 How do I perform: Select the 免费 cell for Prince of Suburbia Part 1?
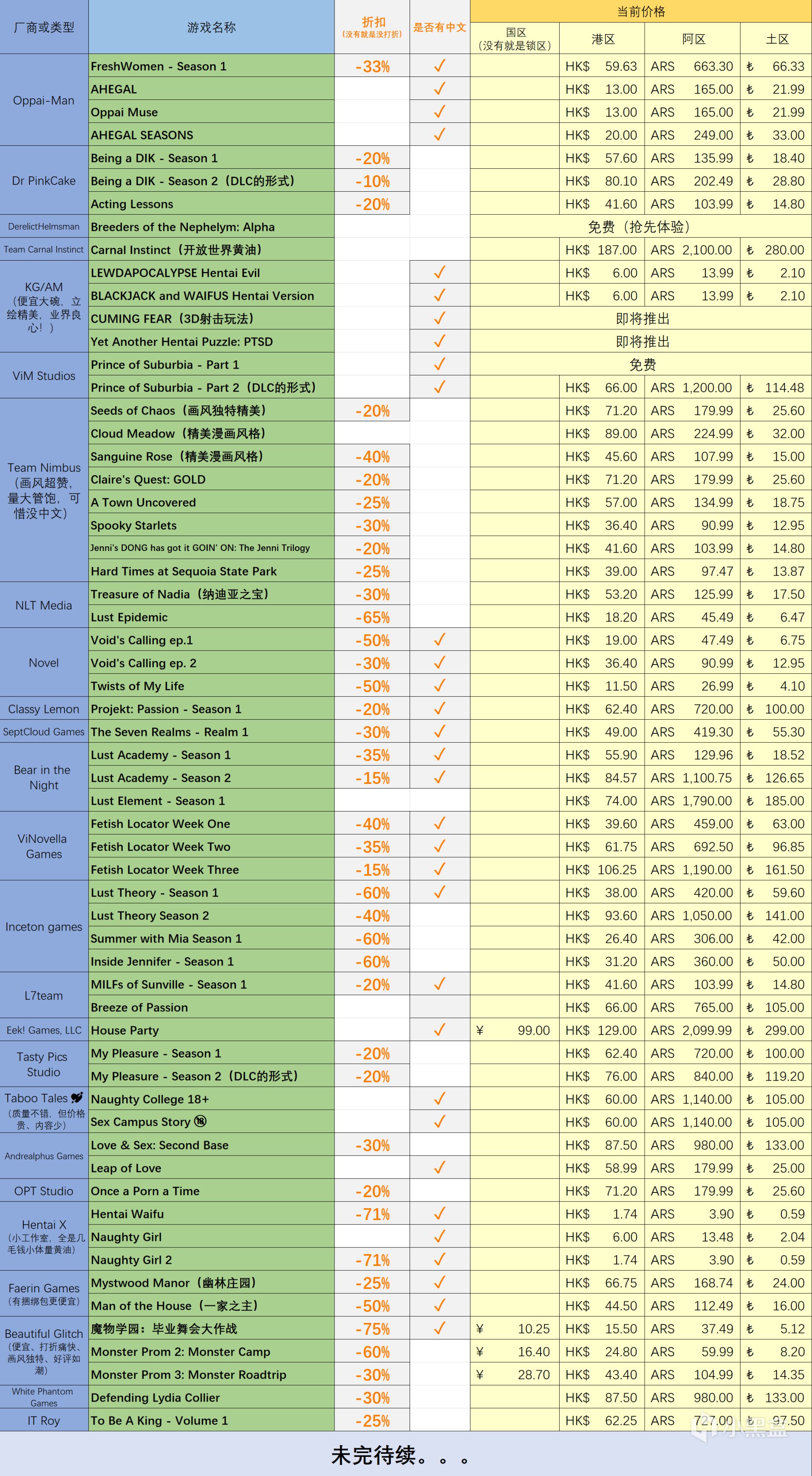[641, 364]
